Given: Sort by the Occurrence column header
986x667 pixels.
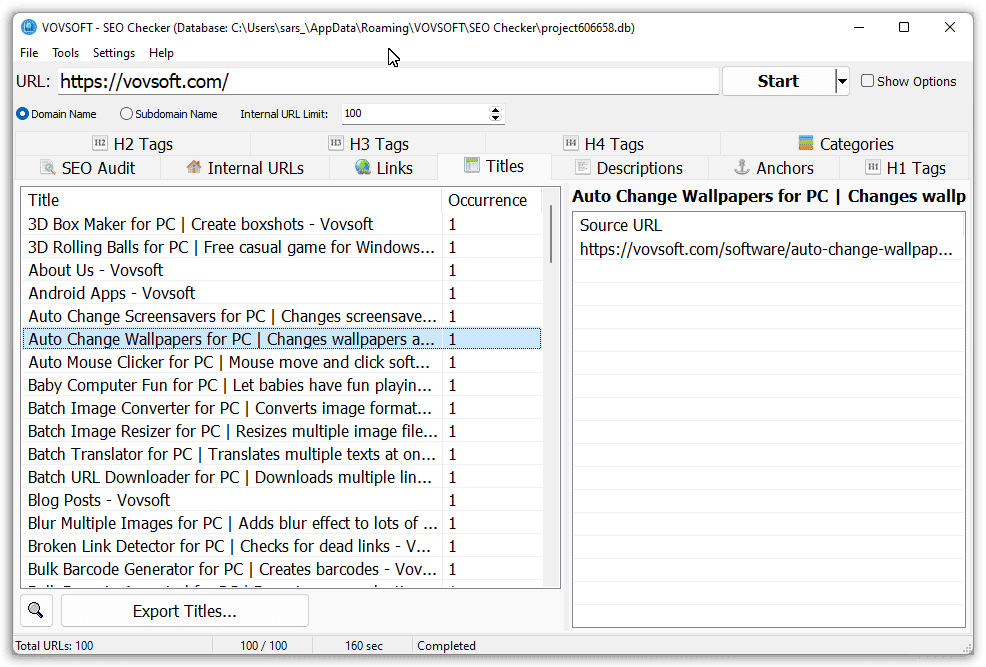Looking at the screenshot, I should point(491,201).
